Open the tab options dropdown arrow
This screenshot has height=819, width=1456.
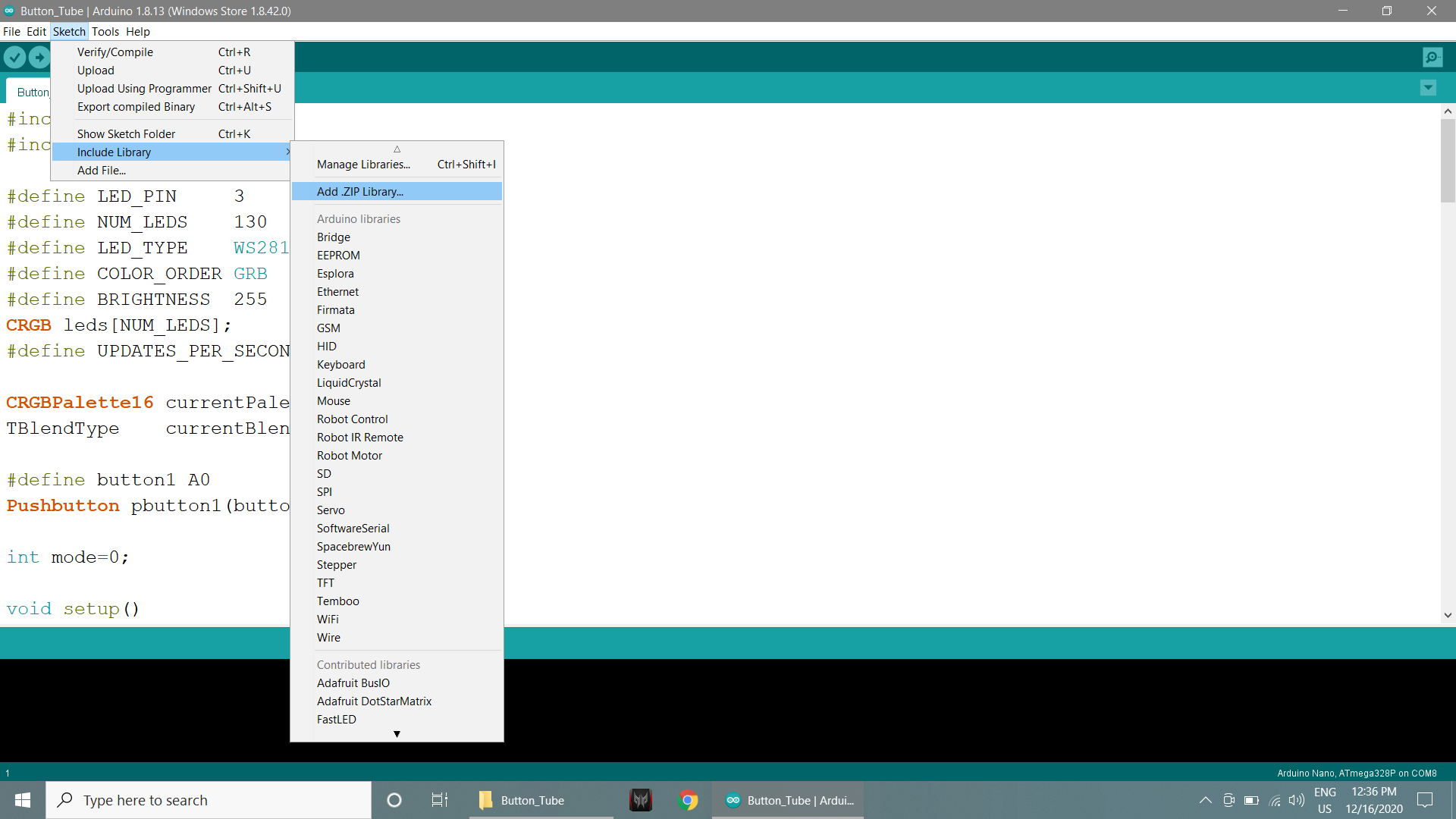pyautogui.click(x=1428, y=88)
